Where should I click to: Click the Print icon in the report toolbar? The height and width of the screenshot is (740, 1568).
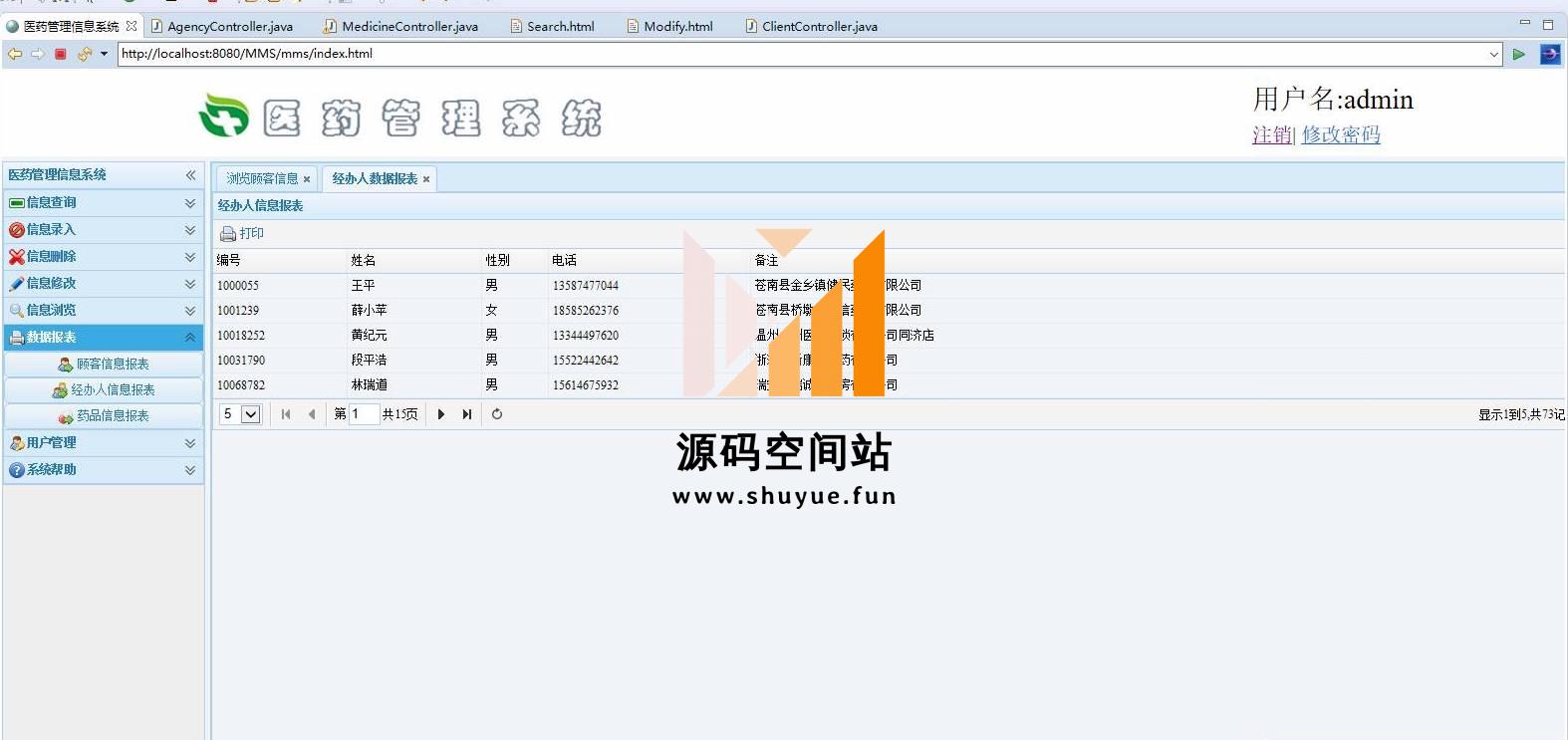228,234
